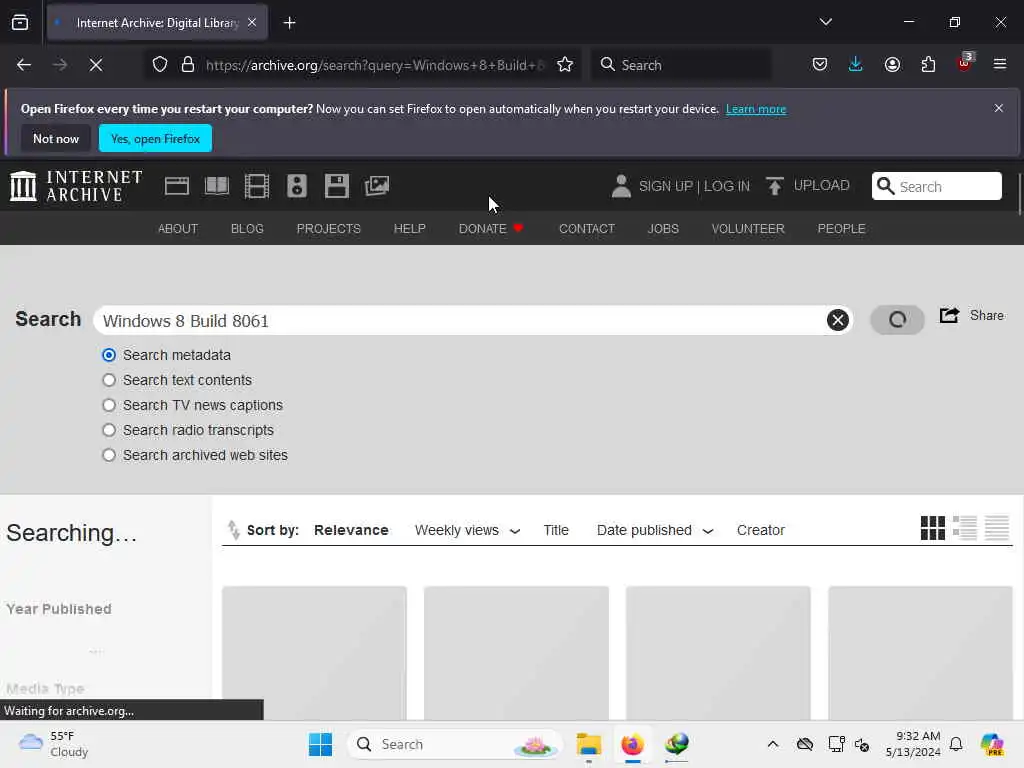The height and width of the screenshot is (768, 1024).
Task: Click the archive header Search box
Action: pos(936,186)
